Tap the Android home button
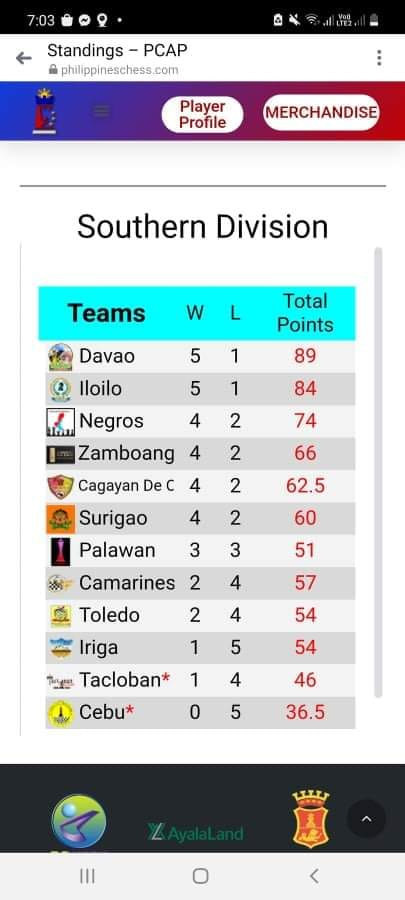Screen dimensions: 405x900 pyautogui.click(x=200, y=876)
